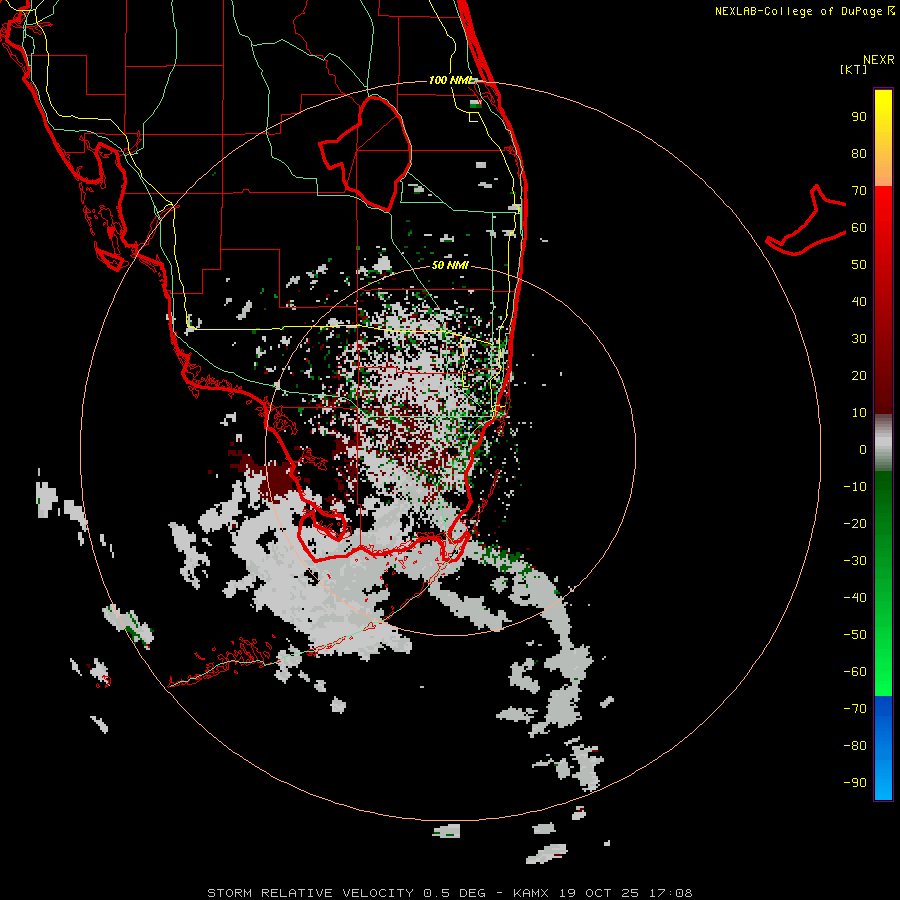Click the -80 value on the velocity scale
Screen dimensions: 900x900
coord(855,746)
